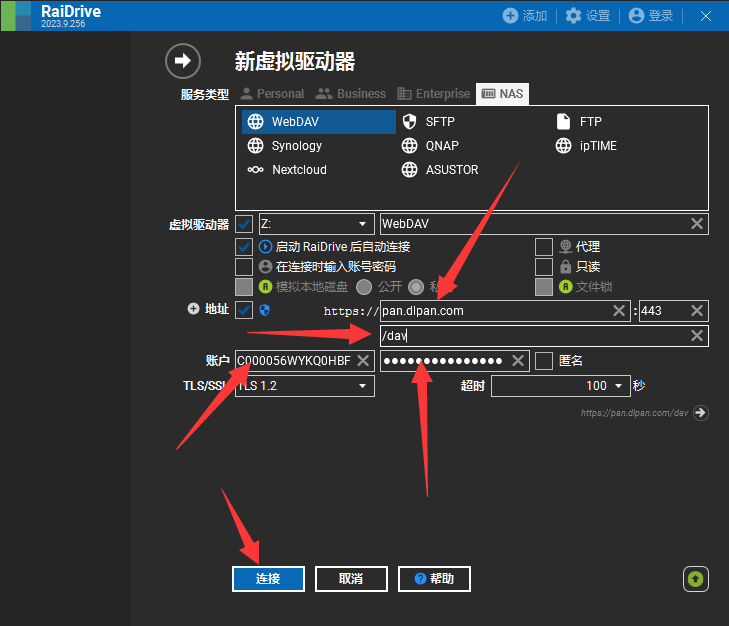The height and width of the screenshot is (626, 729).
Task: Switch to the Personal service tab
Action: [272, 94]
